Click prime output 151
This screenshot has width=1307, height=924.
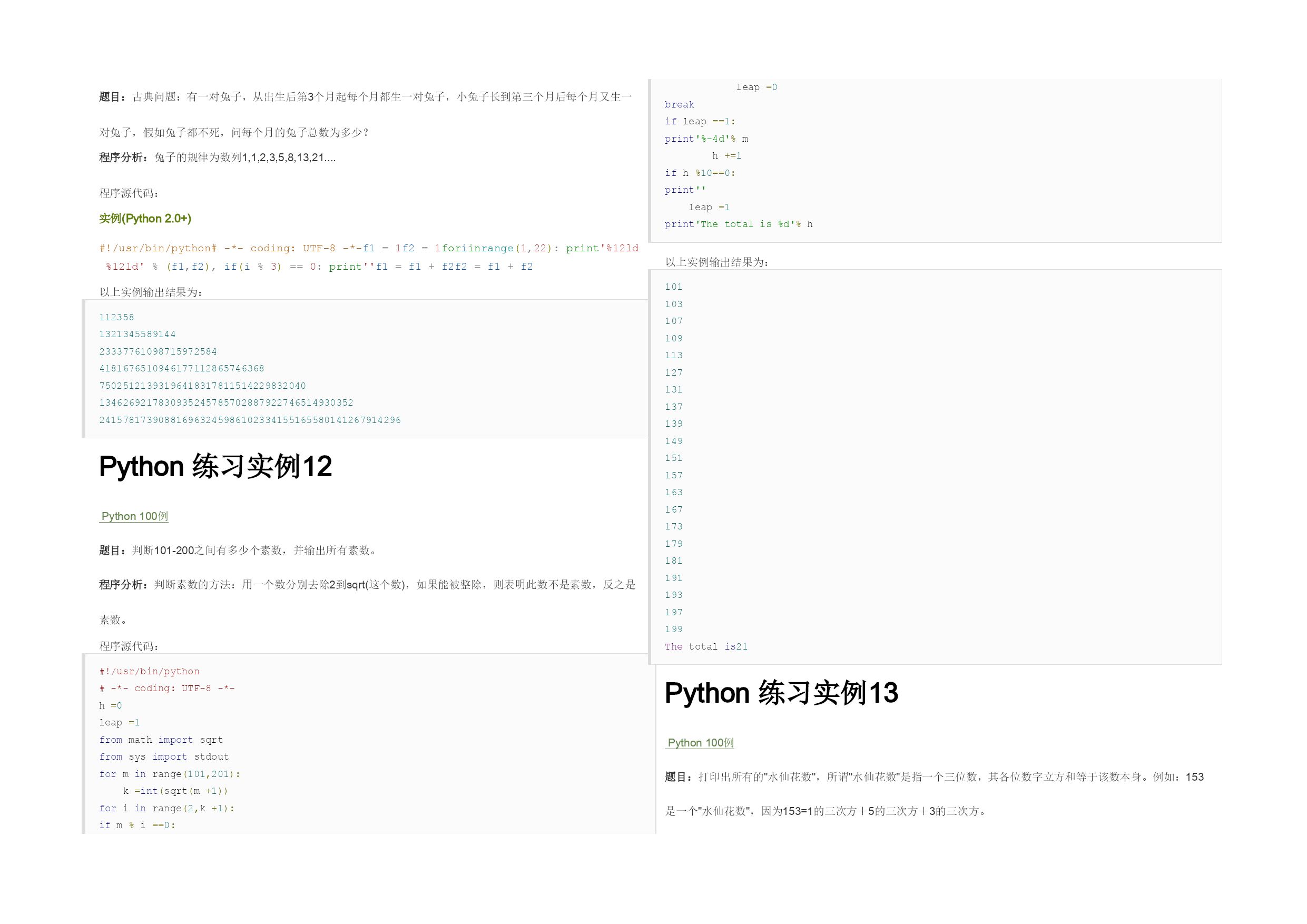673,458
